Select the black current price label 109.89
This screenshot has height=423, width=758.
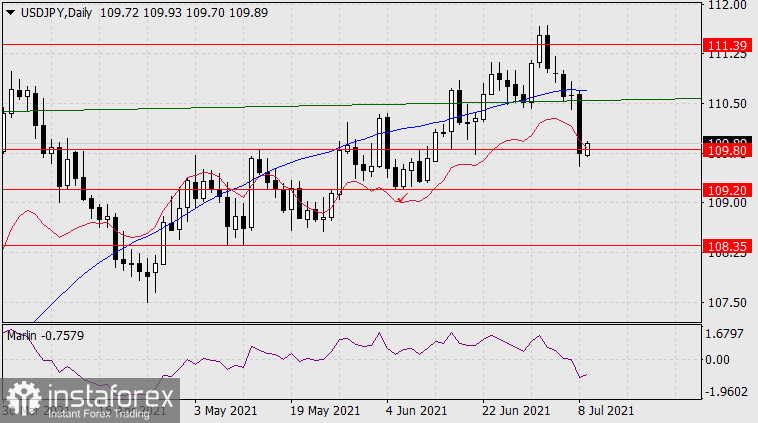click(x=723, y=141)
